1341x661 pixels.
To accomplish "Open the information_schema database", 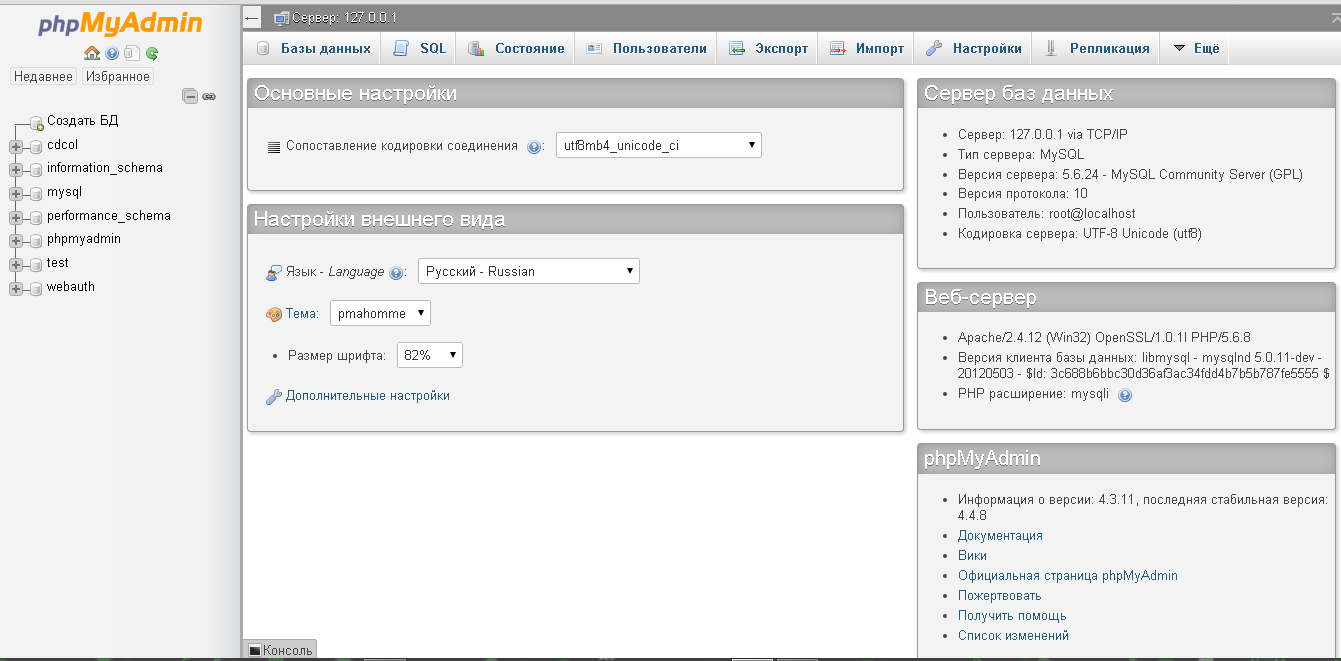I will click(x=105, y=168).
